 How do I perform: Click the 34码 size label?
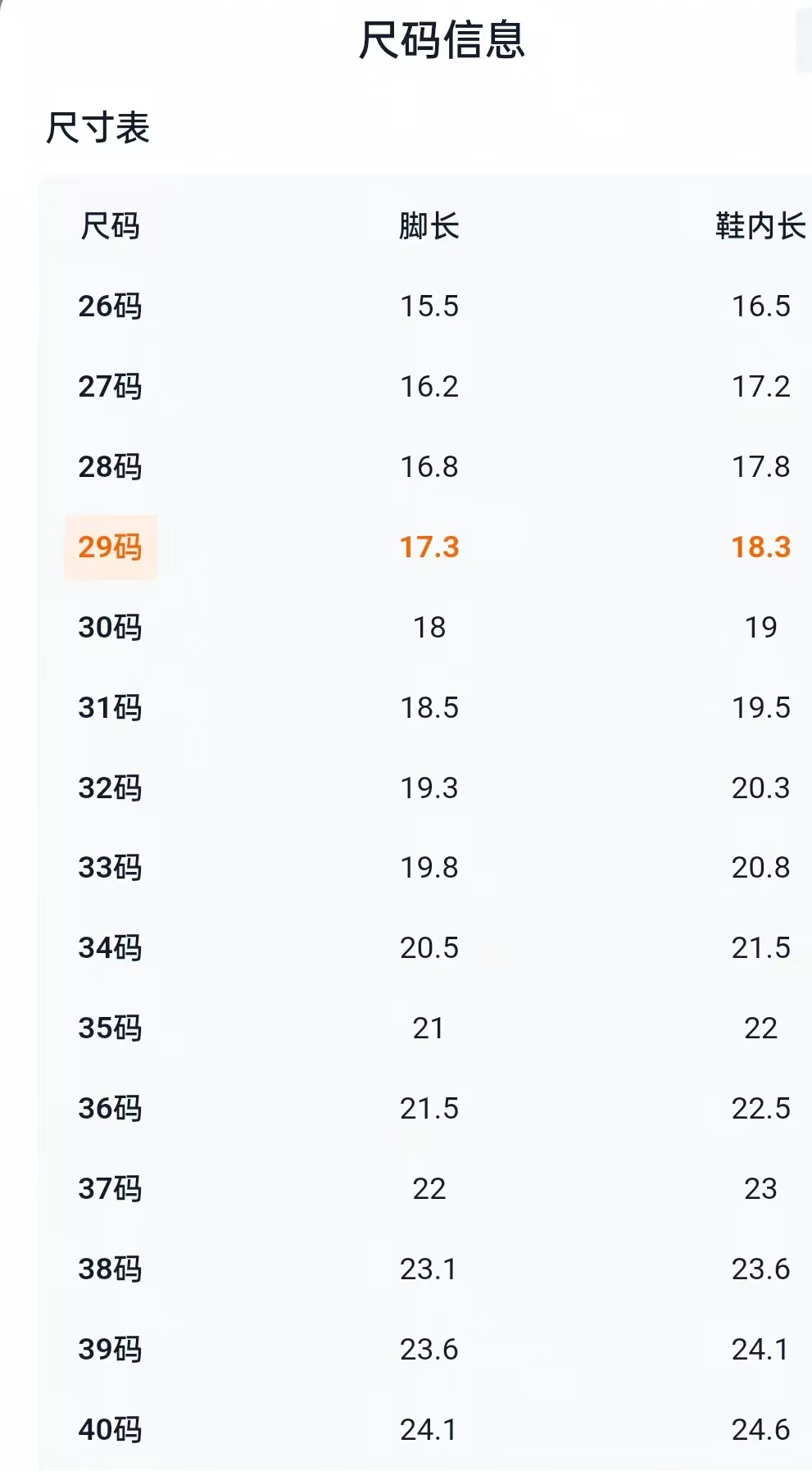pos(111,948)
